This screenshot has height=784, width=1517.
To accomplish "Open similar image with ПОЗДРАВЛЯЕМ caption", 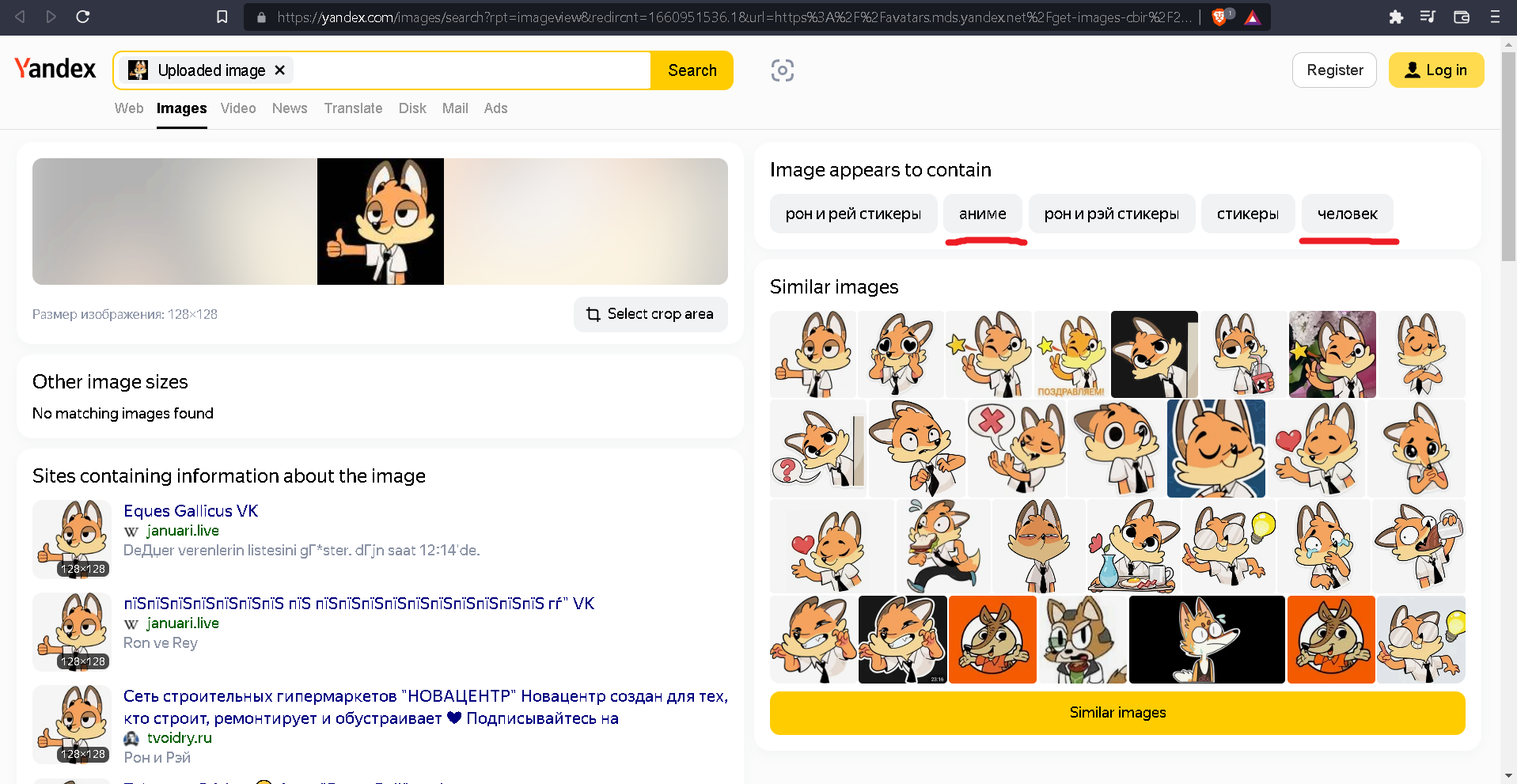I will [1071, 354].
